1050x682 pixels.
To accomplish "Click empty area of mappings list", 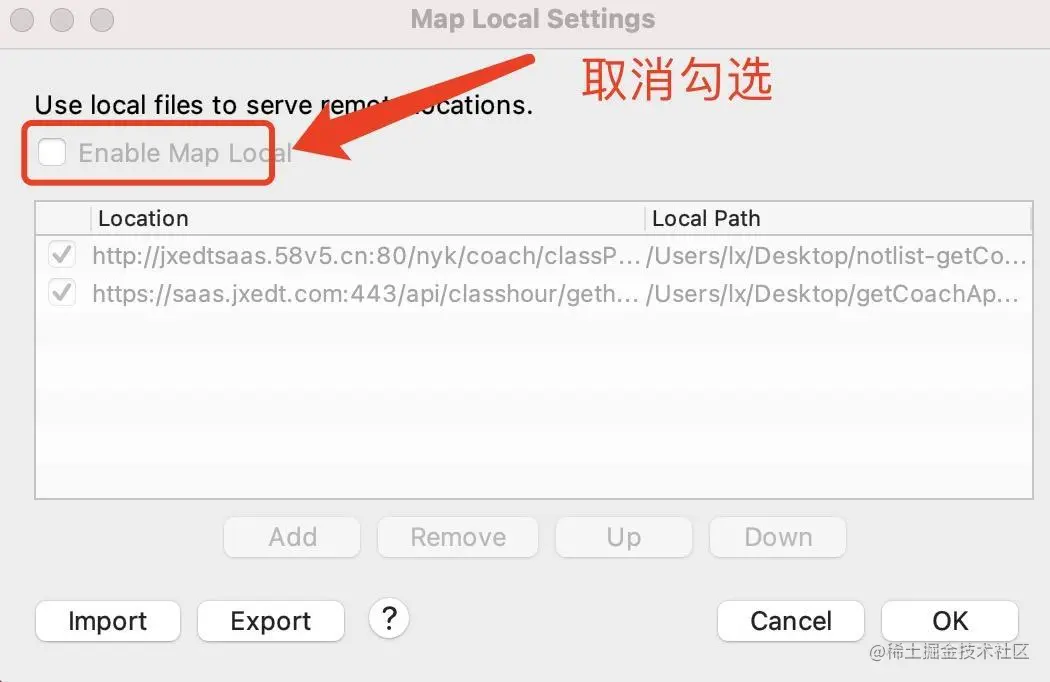I will 533,405.
